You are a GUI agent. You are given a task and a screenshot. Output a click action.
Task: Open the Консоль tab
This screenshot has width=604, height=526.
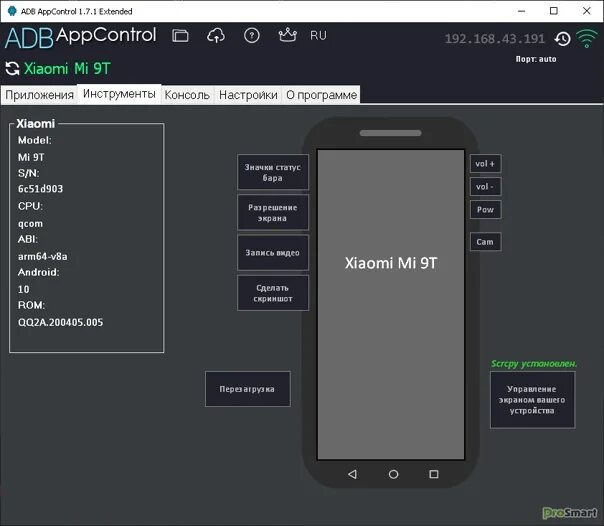(187, 95)
